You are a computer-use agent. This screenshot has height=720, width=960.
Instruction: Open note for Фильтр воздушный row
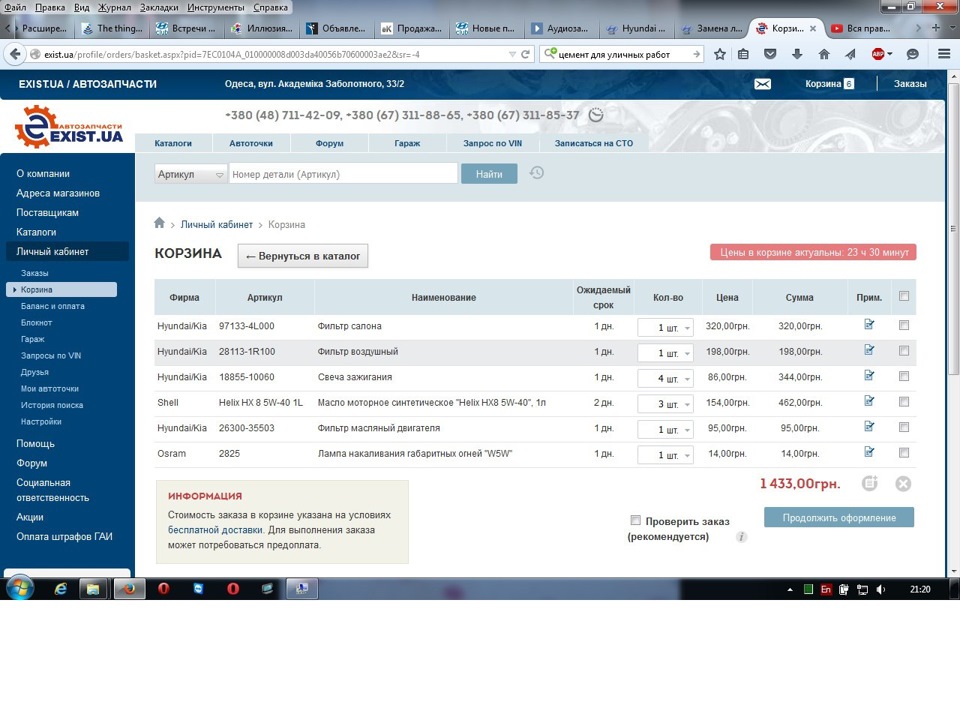pyautogui.click(x=869, y=350)
